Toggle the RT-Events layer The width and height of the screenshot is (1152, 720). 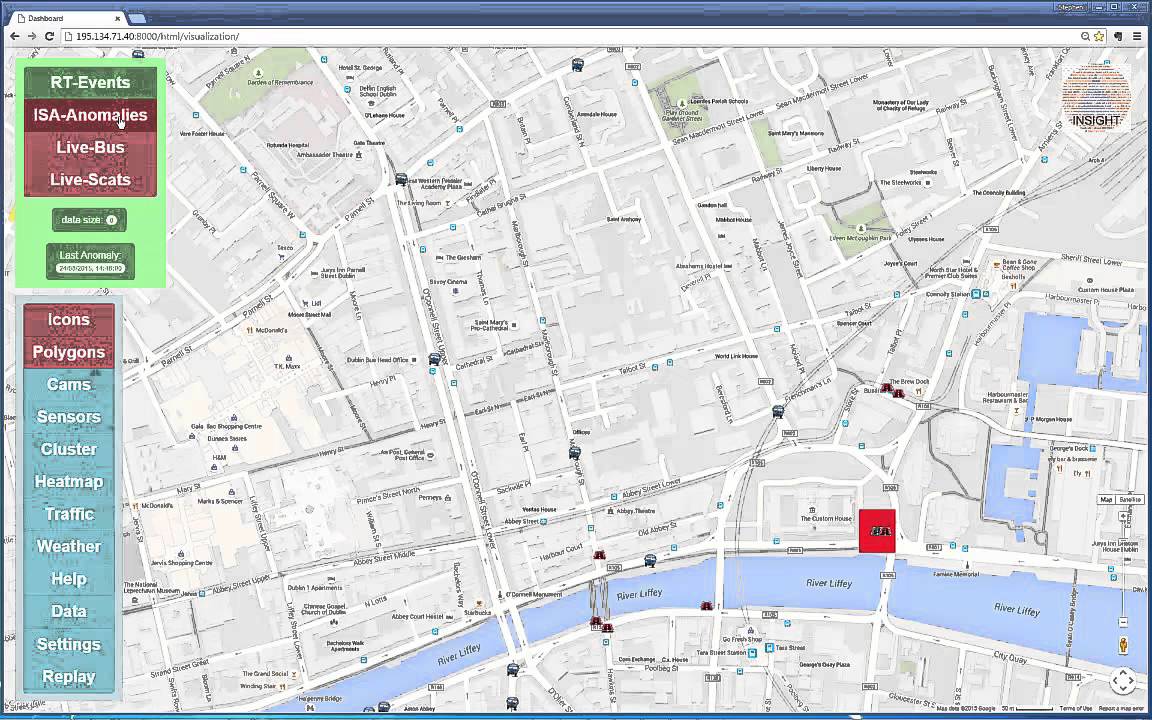[x=90, y=82]
